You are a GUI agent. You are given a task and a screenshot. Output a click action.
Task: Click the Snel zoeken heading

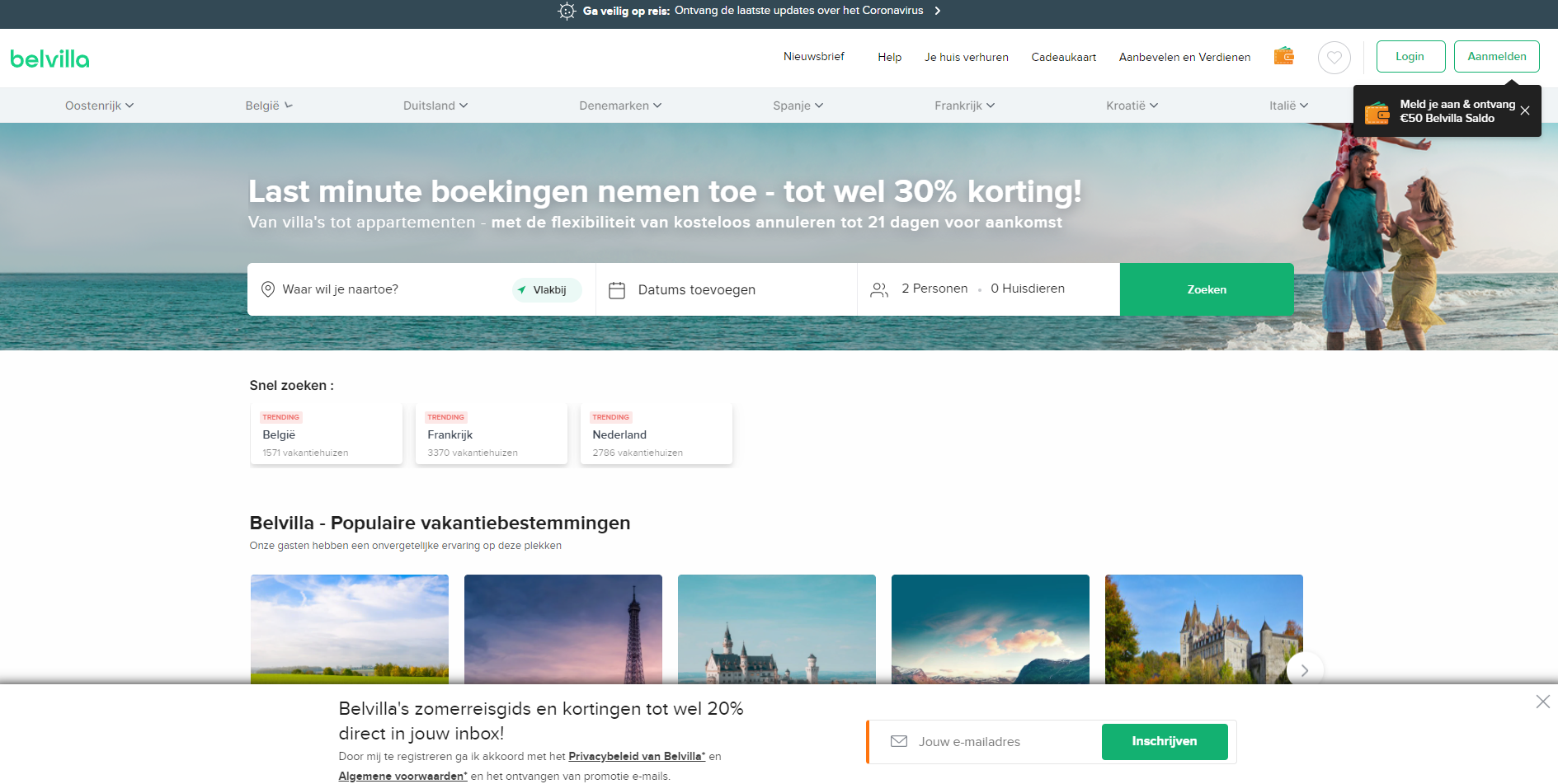pyautogui.click(x=291, y=385)
